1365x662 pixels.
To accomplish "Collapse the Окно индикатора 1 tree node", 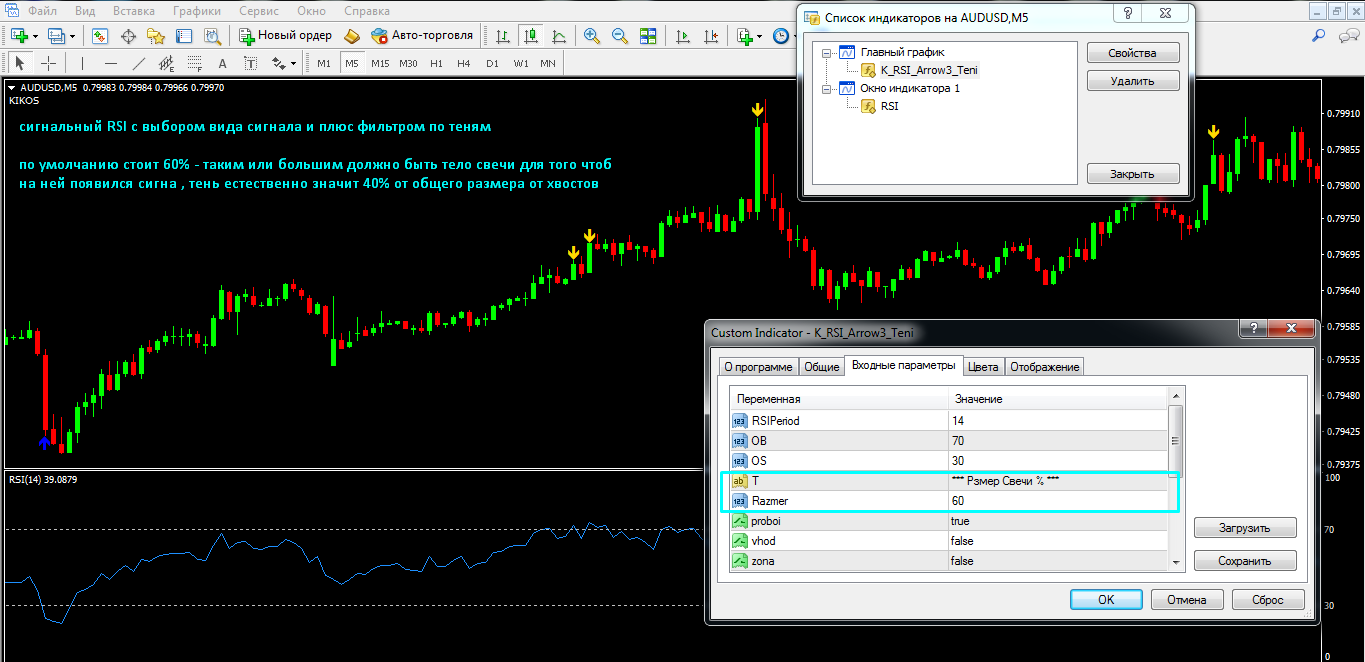I will tap(825, 88).
